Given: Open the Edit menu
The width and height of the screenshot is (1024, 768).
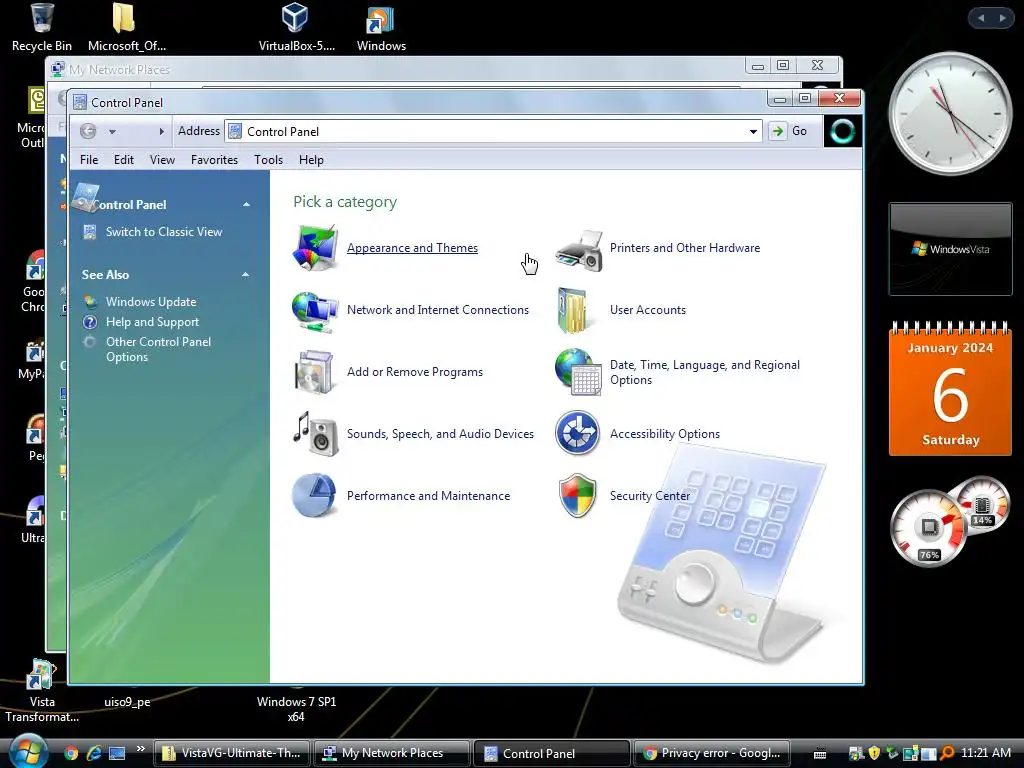Looking at the screenshot, I should (123, 160).
